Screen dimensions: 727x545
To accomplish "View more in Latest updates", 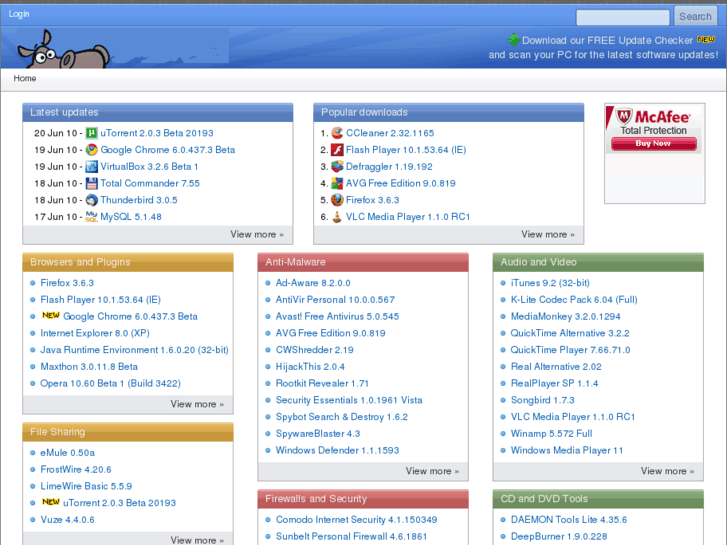I will tap(257, 235).
